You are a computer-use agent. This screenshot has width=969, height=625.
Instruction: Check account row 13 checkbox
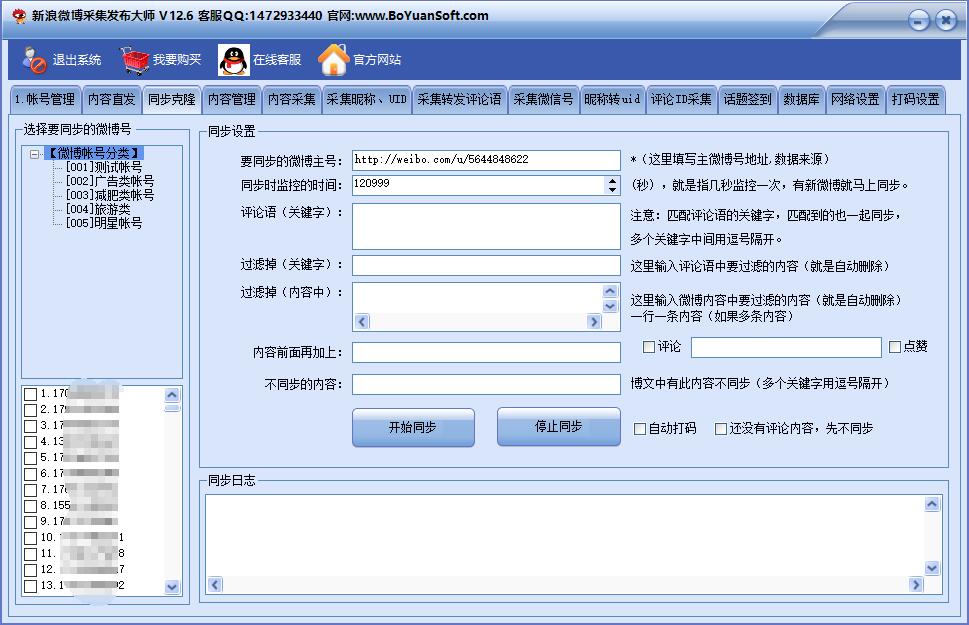30,585
